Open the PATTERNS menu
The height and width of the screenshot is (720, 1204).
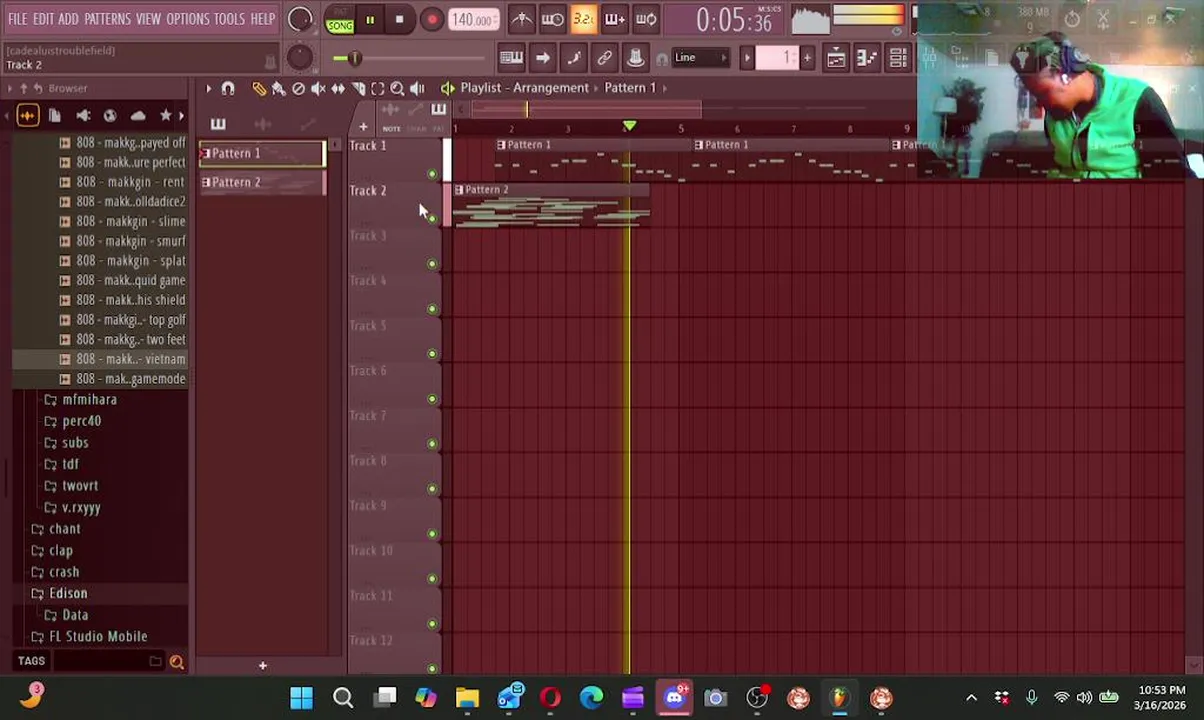pos(107,19)
